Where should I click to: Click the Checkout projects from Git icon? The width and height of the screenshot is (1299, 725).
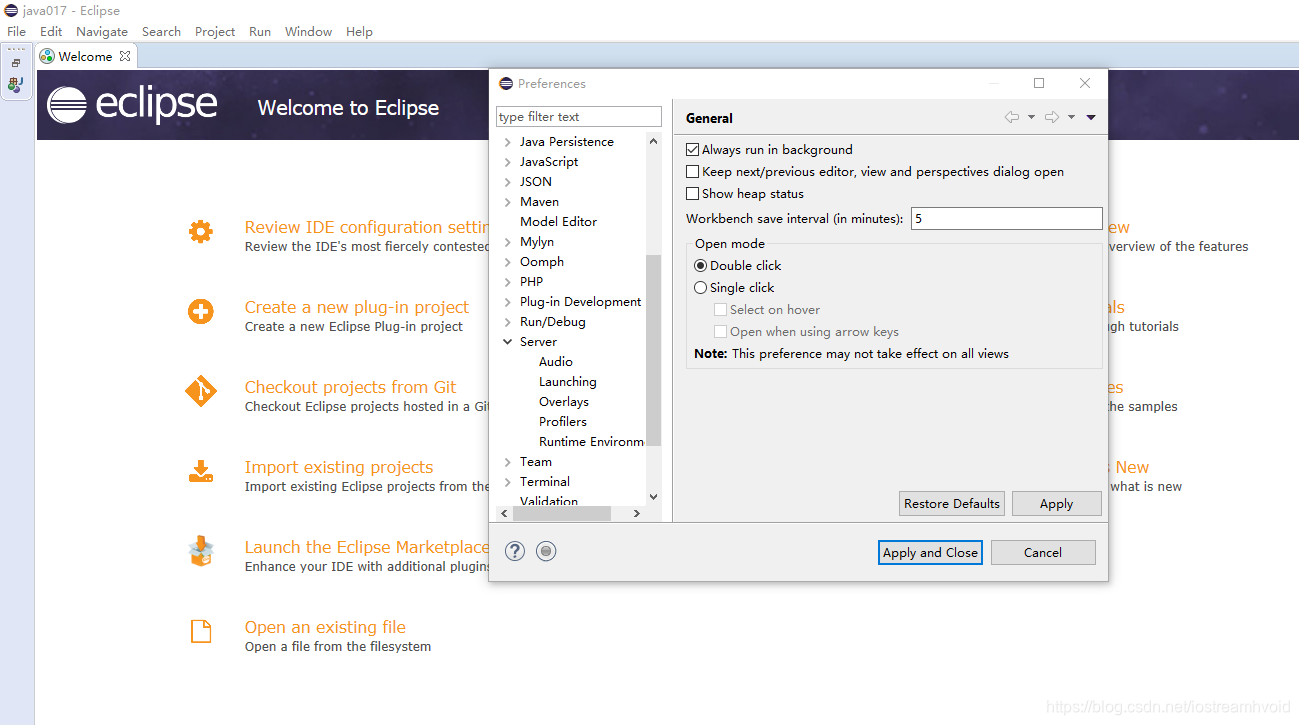(201, 391)
